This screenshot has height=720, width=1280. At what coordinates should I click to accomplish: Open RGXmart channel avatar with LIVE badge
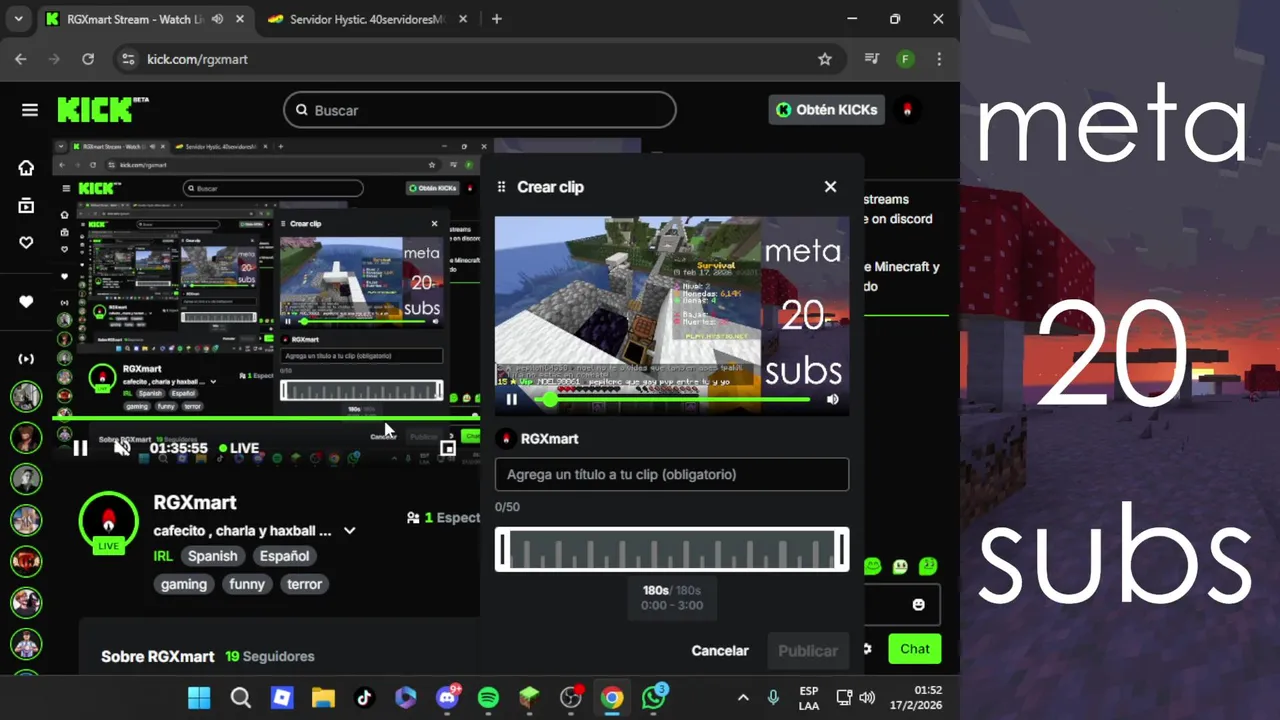pyautogui.click(x=109, y=522)
